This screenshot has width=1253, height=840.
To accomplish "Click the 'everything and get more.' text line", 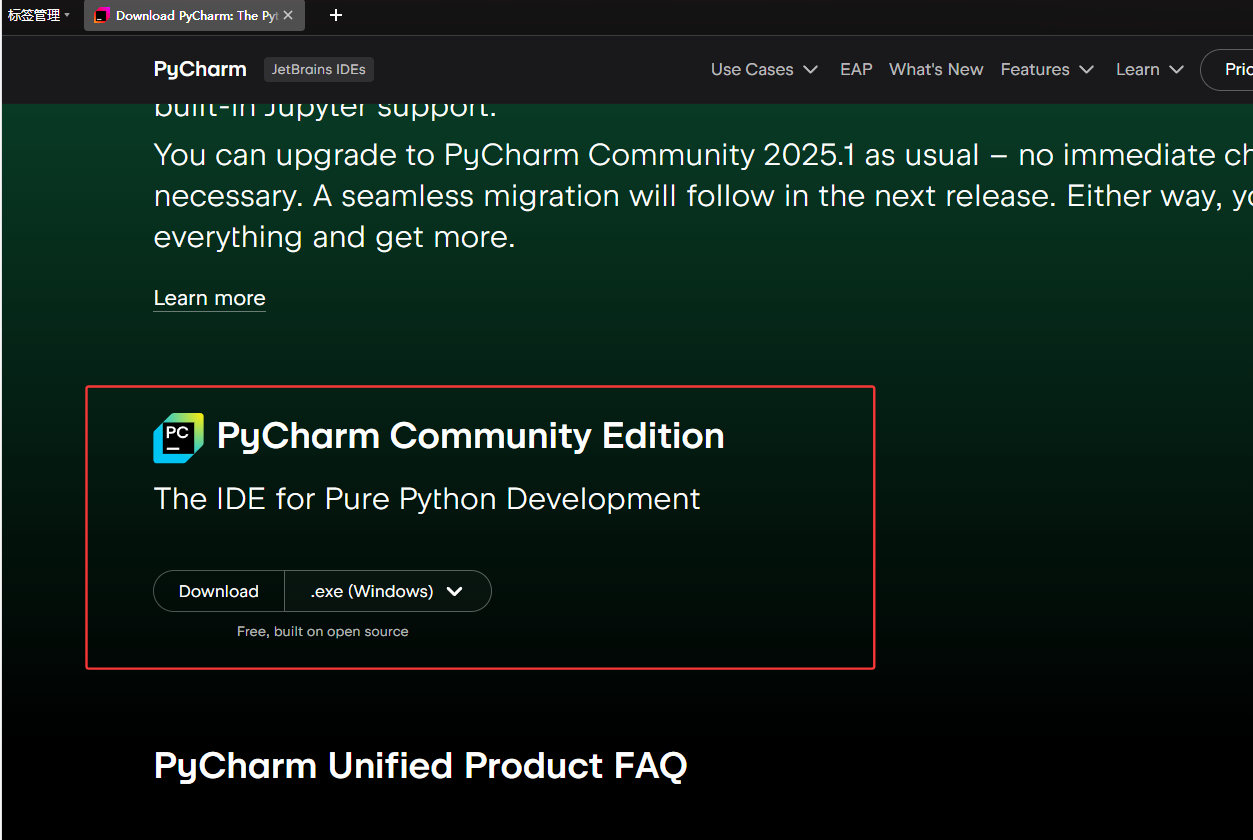I will click(334, 237).
